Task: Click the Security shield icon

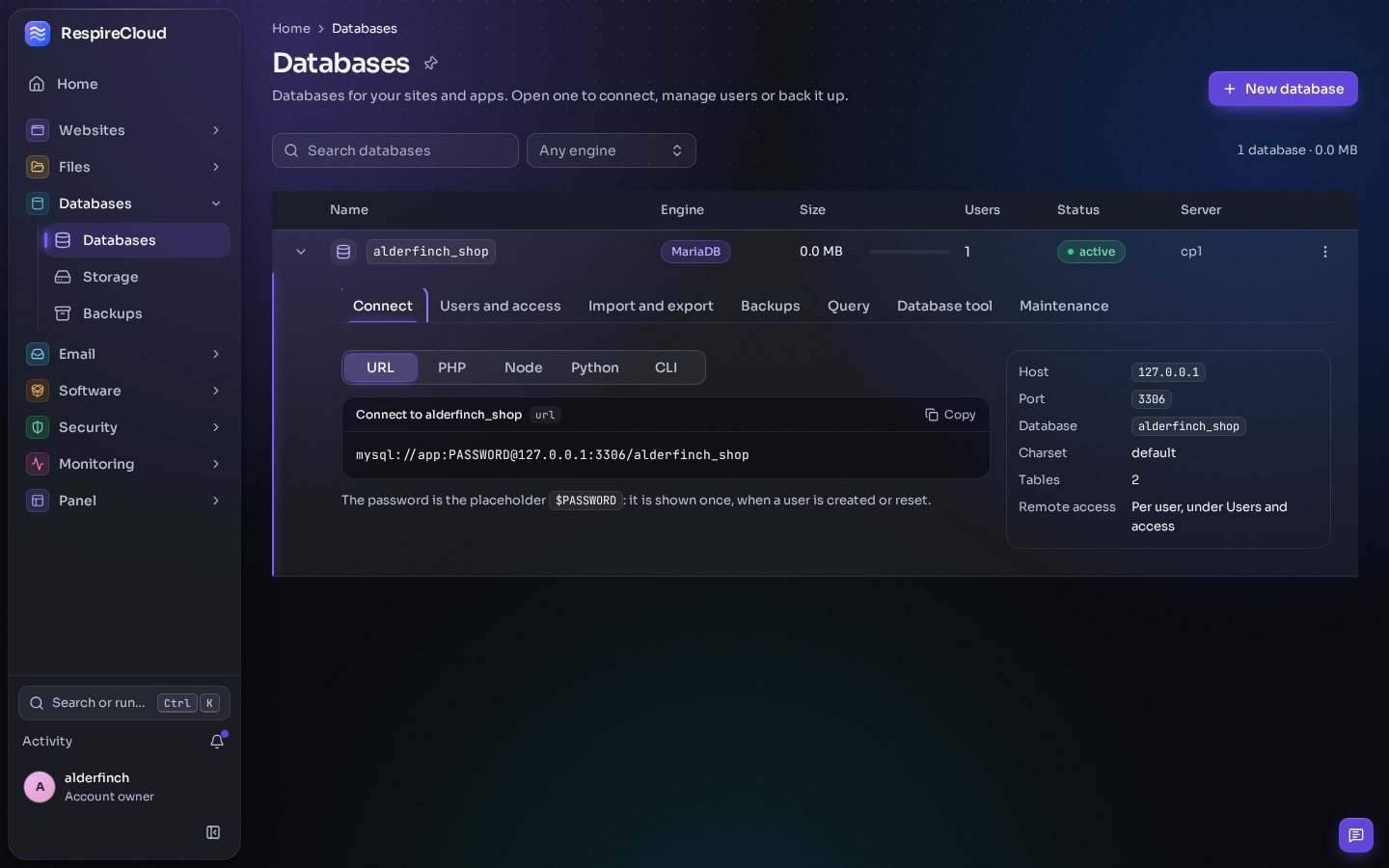Action: click(x=38, y=427)
